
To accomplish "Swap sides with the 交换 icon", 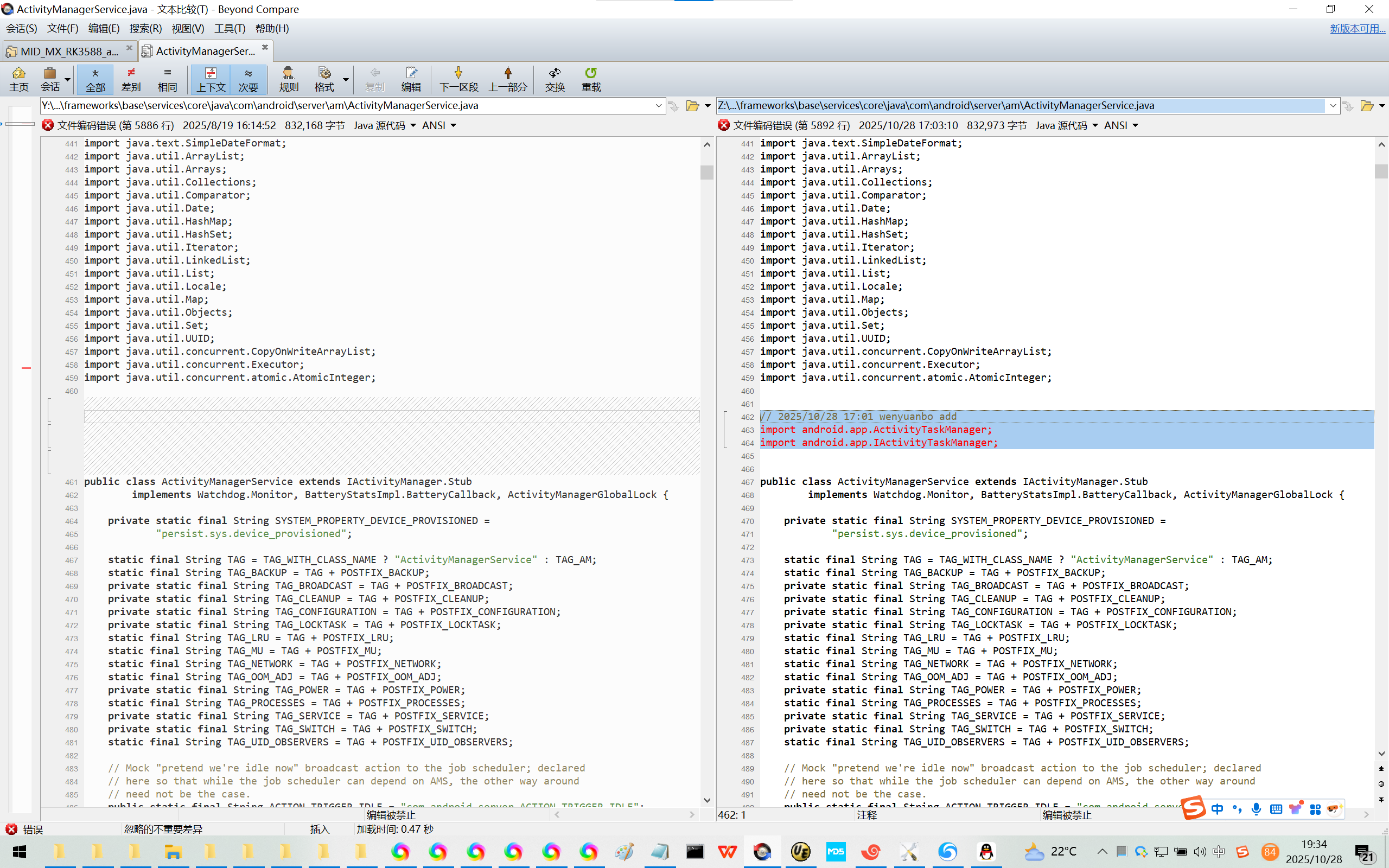I will [x=555, y=79].
